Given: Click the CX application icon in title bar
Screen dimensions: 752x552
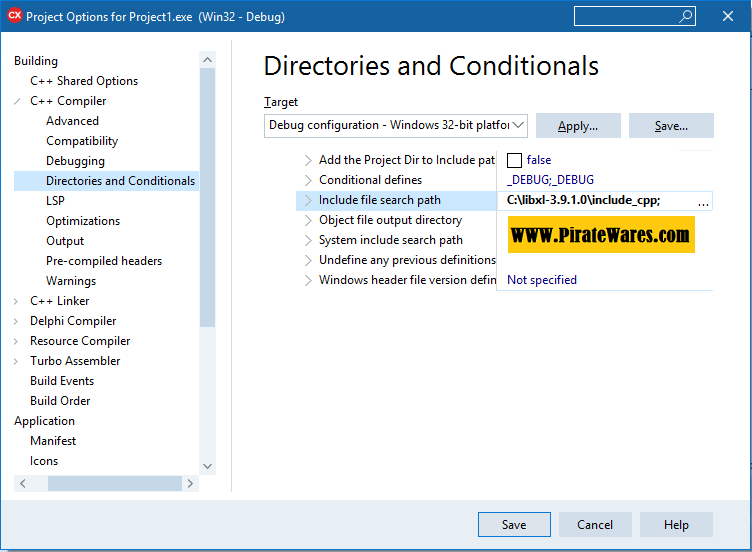Looking at the screenshot, I should (14, 16).
